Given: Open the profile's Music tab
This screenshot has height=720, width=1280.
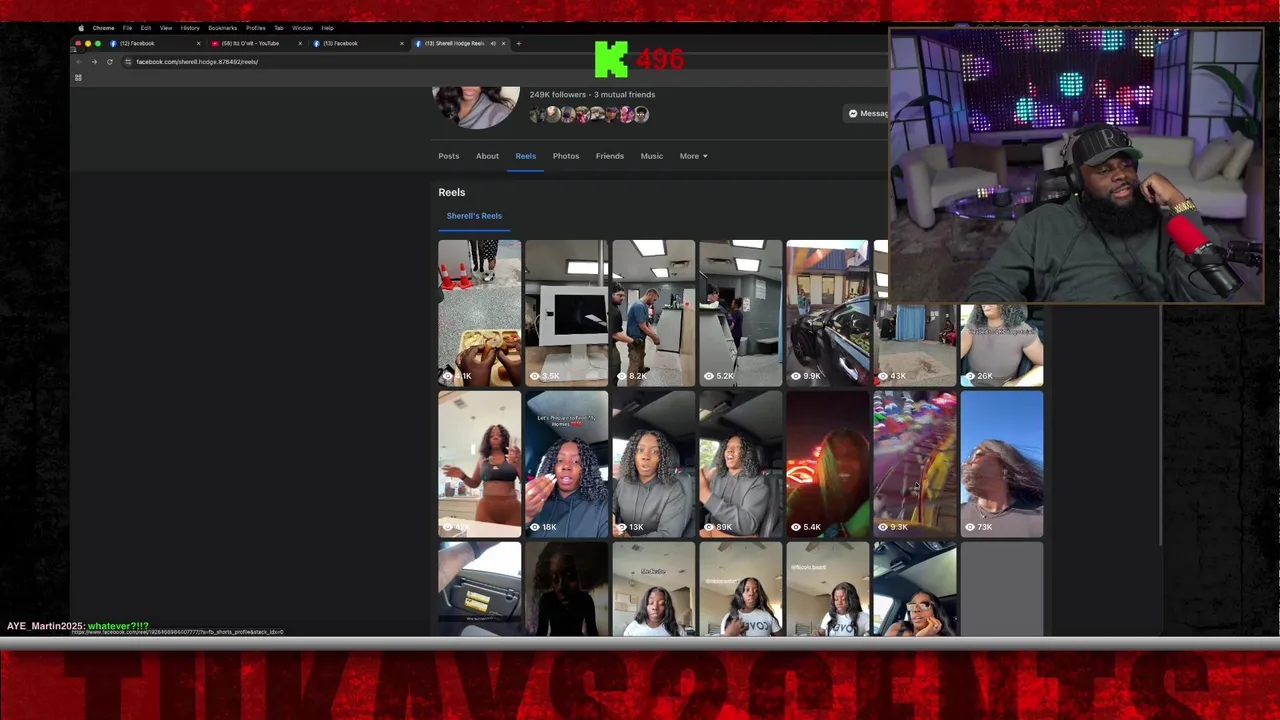Looking at the screenshot, I should point(652,156).
